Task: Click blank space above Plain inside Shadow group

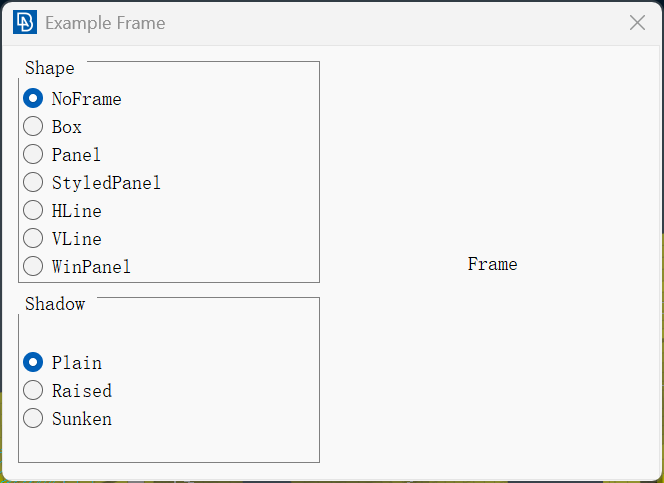Action: pyautogui.click(x=169, y=333)
